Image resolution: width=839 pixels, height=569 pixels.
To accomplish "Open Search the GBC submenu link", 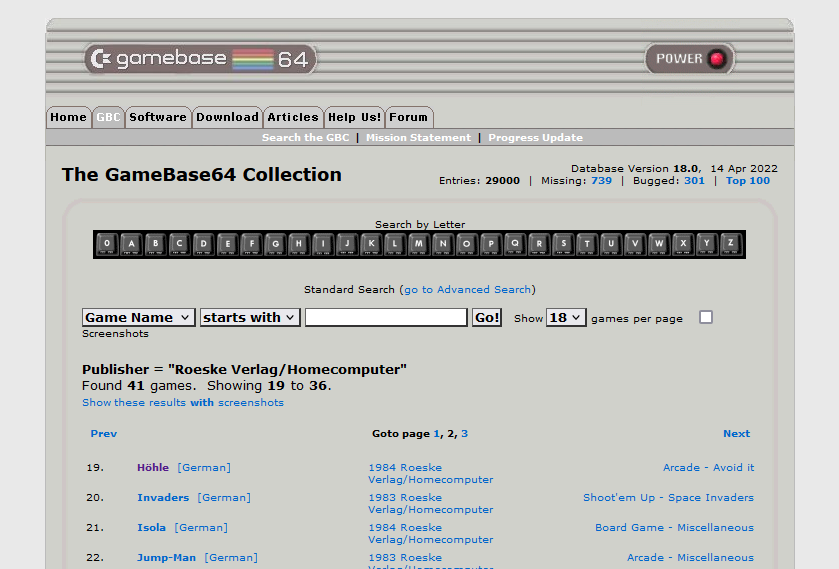I will click(306, 138).
